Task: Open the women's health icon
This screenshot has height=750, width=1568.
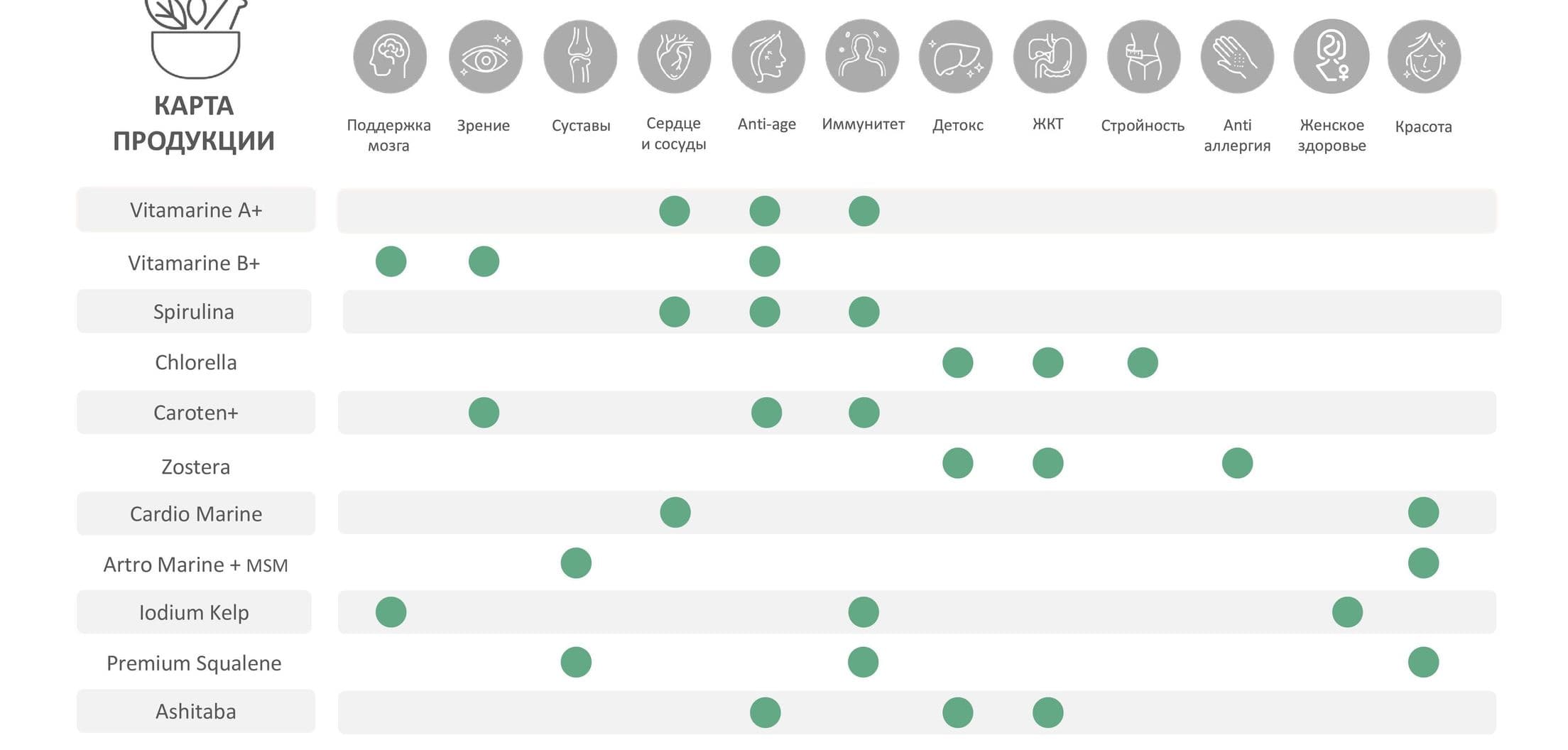Action: (x=1331, y=57)
